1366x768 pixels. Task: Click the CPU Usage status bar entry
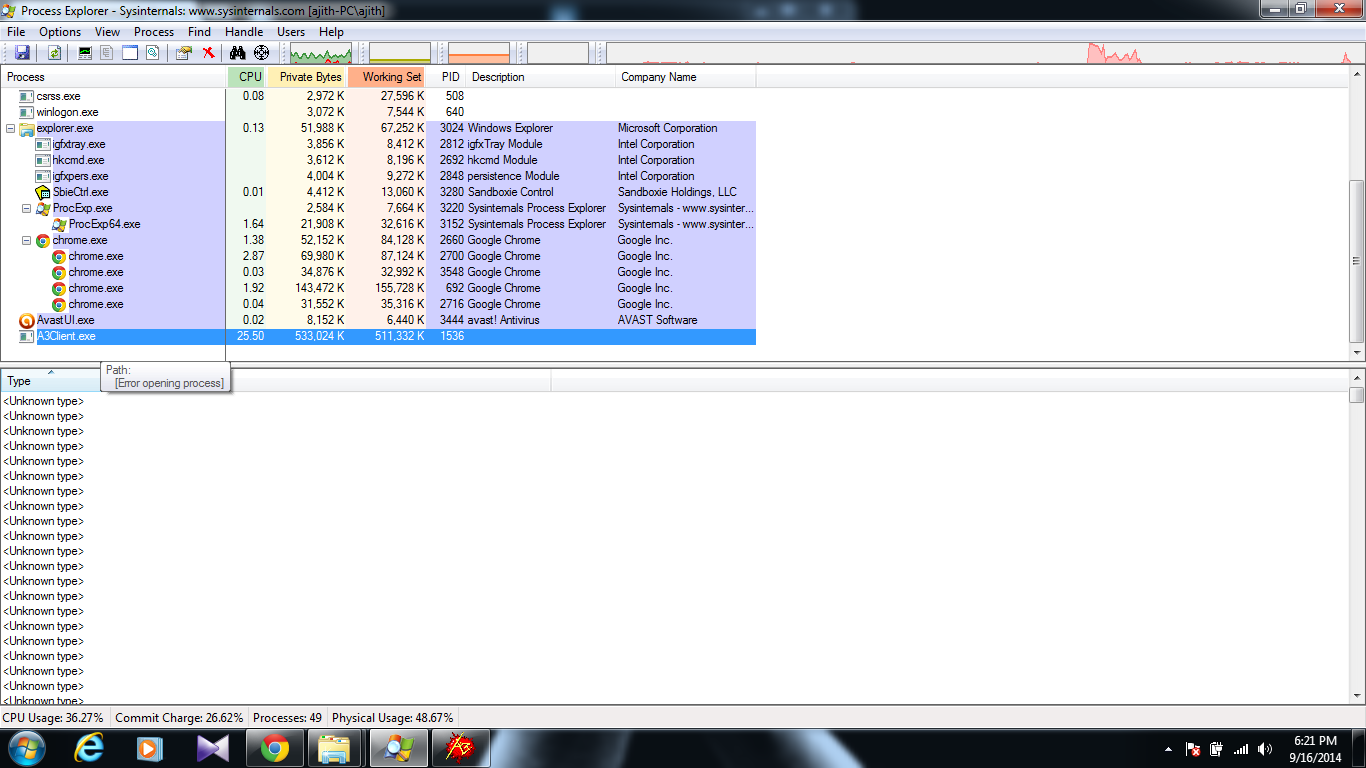(x=53, y=718)
